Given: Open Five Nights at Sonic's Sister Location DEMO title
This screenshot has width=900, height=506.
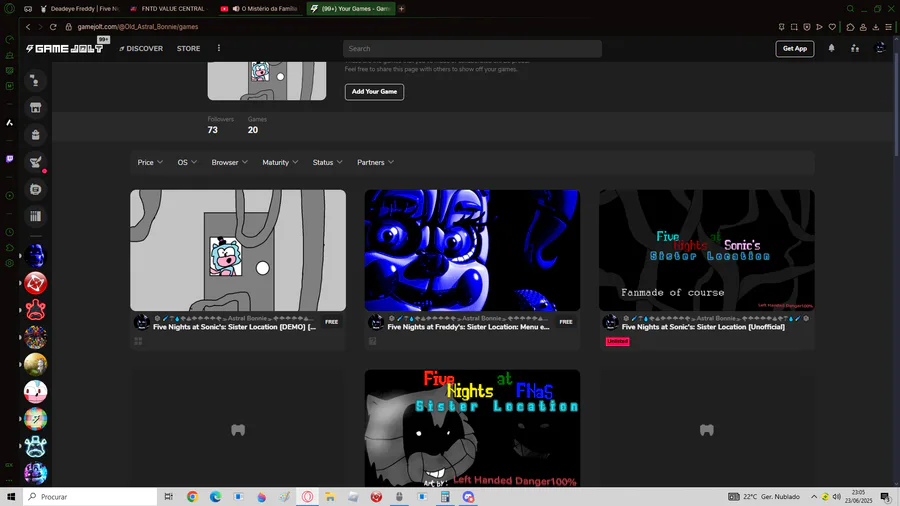Looking at the screenshot, I should pyautogui.click(x=234, y=327).
